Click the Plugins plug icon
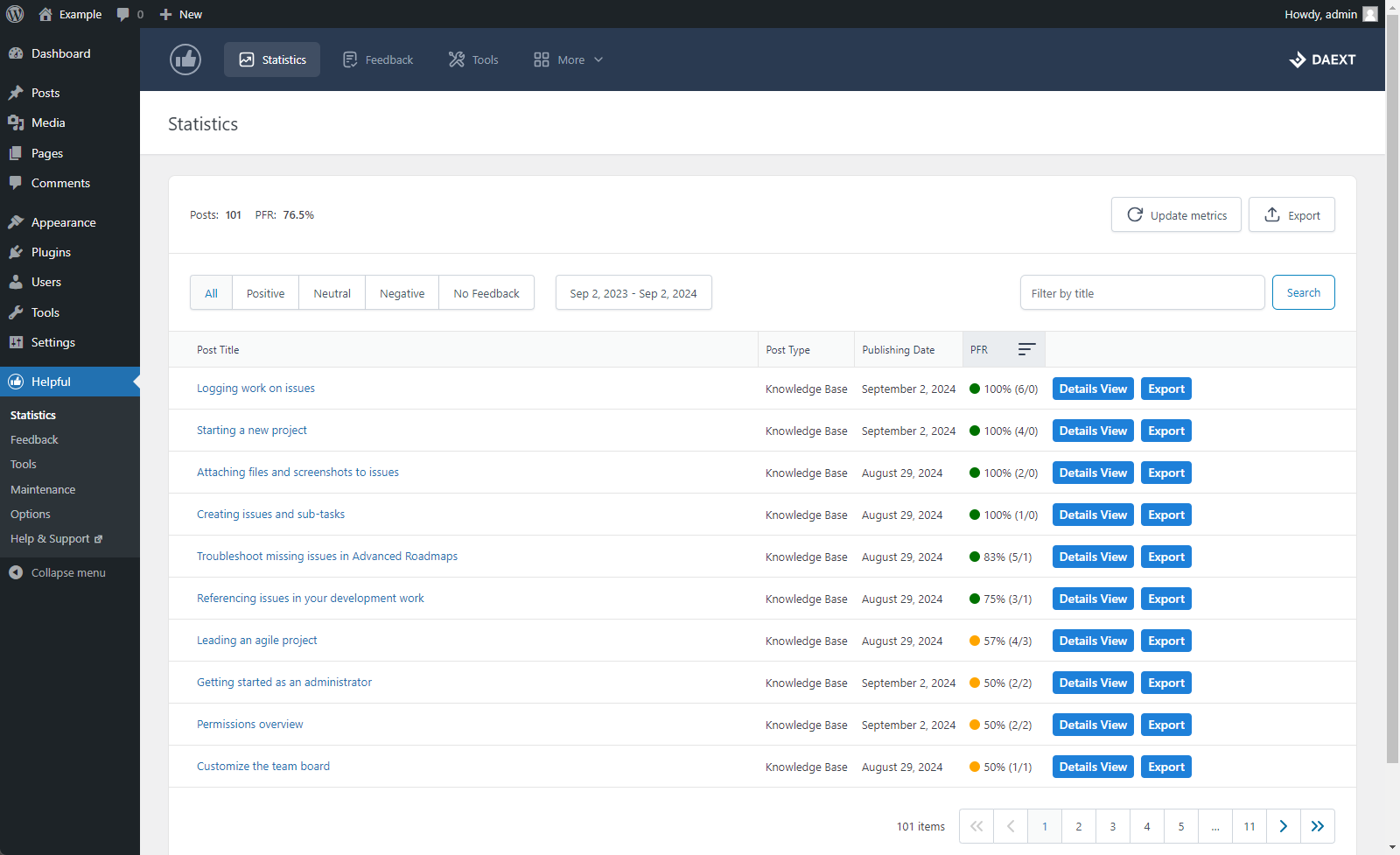Image resolution: width=1400 pixels, height=855 pixels. pos(16,252)
